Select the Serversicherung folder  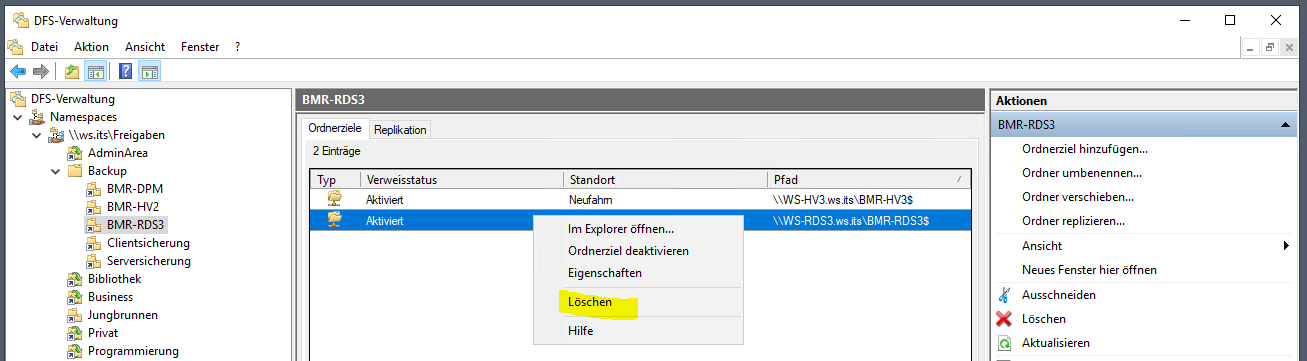(x=149, y=261)
